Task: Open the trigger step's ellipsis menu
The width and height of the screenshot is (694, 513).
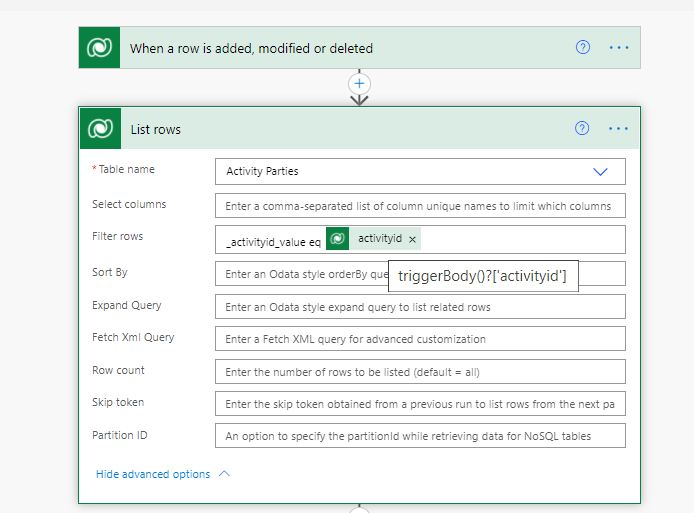Action: (x=619, y=48)
